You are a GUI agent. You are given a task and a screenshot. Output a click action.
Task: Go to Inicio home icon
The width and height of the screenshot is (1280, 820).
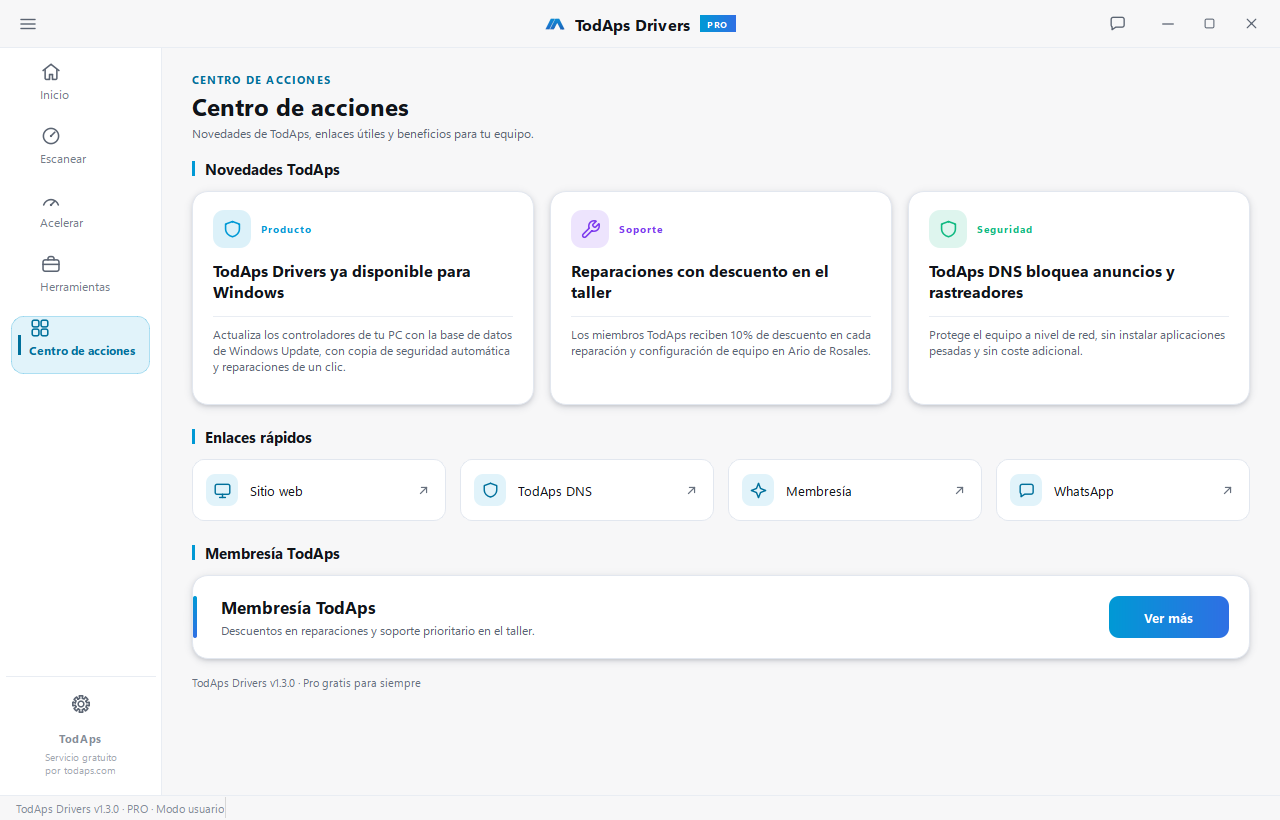[x=51, y=72]
